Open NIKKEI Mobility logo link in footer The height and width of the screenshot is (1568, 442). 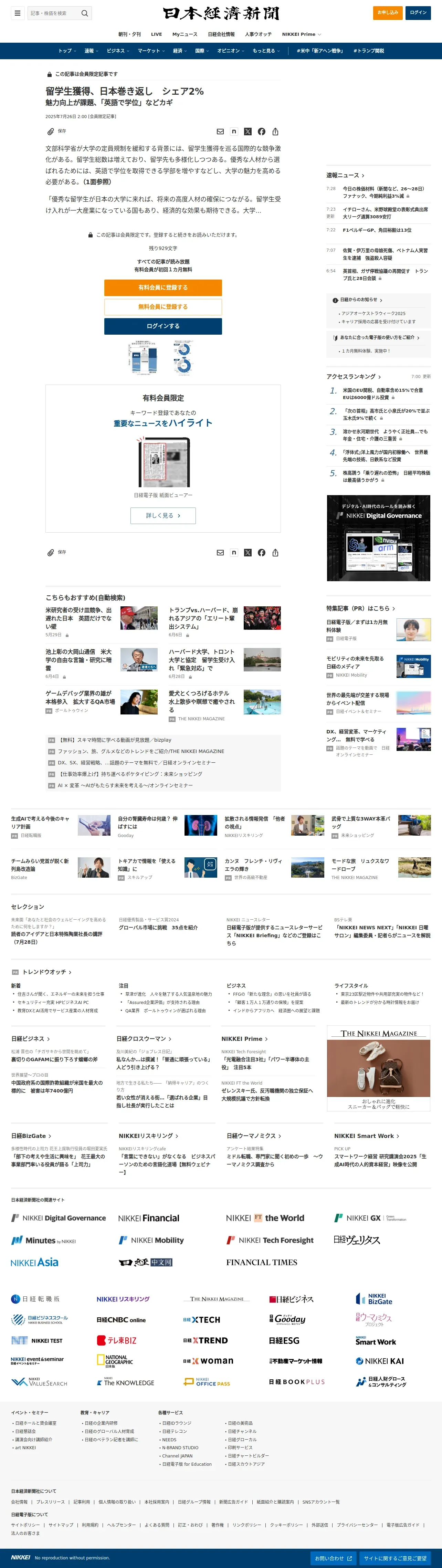(151, 1241)
